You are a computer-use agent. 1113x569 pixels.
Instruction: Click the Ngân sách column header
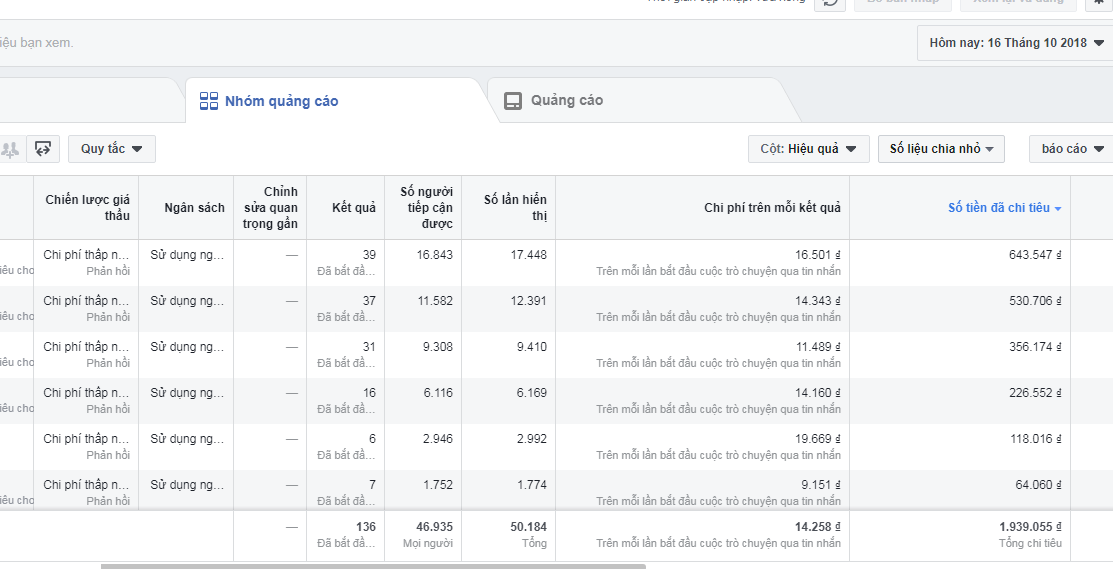(194, 208)
